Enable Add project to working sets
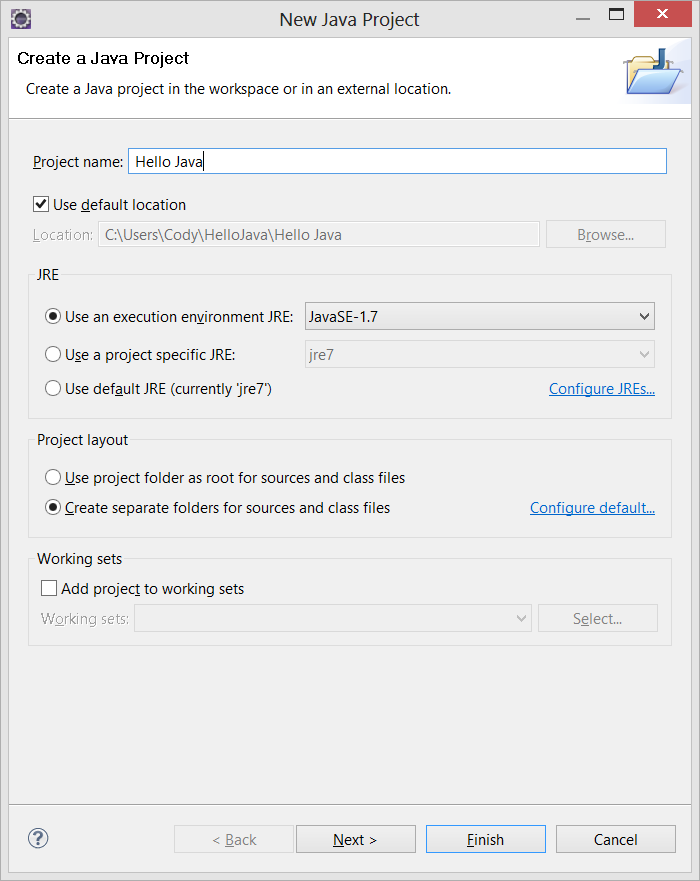700x881 pixels. pyautogui.click(x=49, y=588)
